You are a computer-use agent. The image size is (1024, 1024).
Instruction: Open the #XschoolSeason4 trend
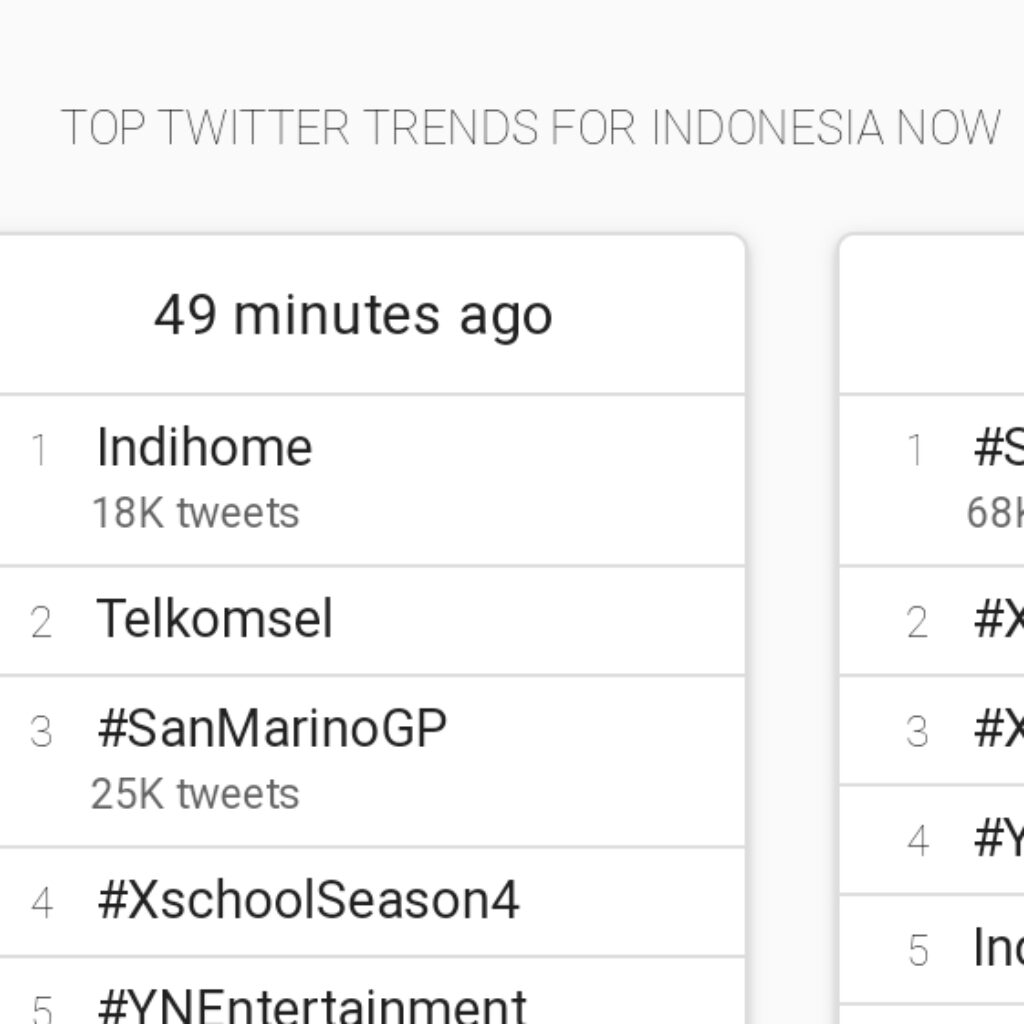click(308, 900)
